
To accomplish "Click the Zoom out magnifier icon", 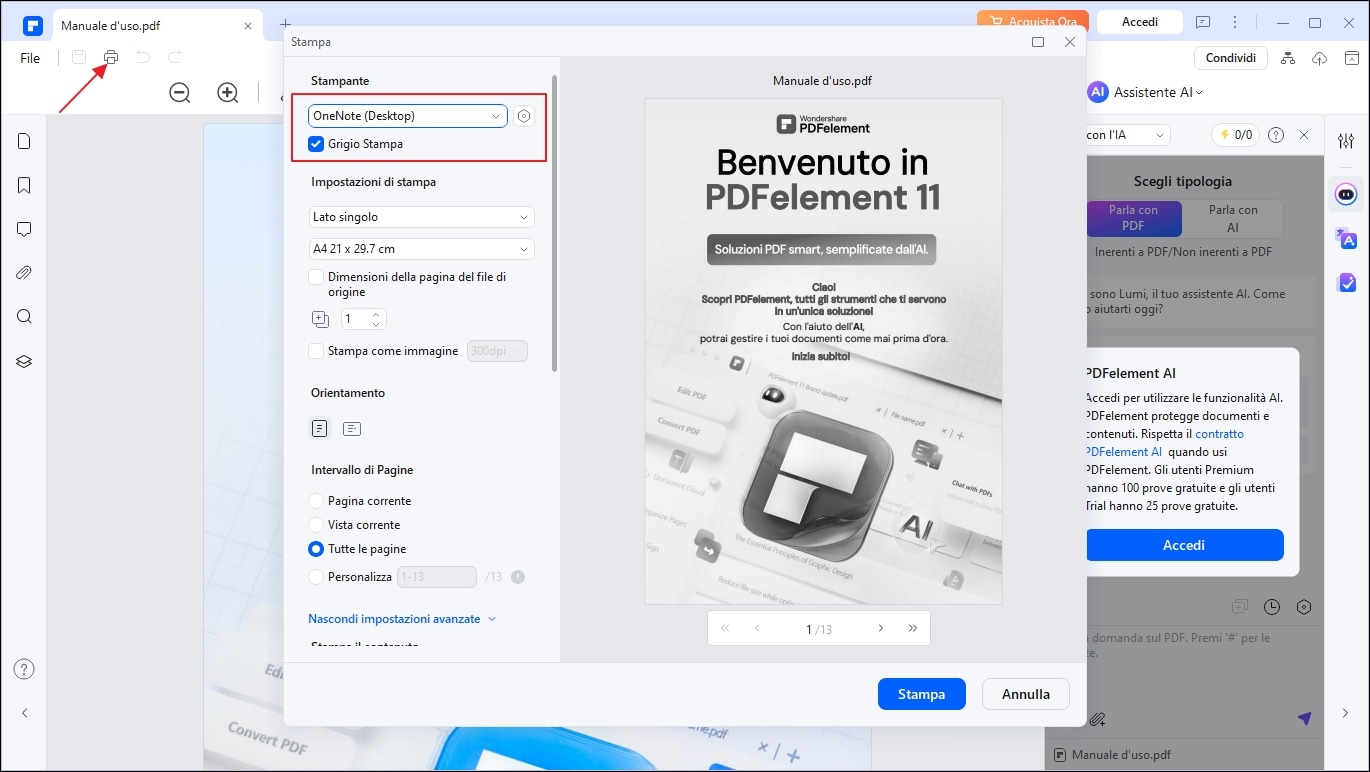I will pos(180,93).
